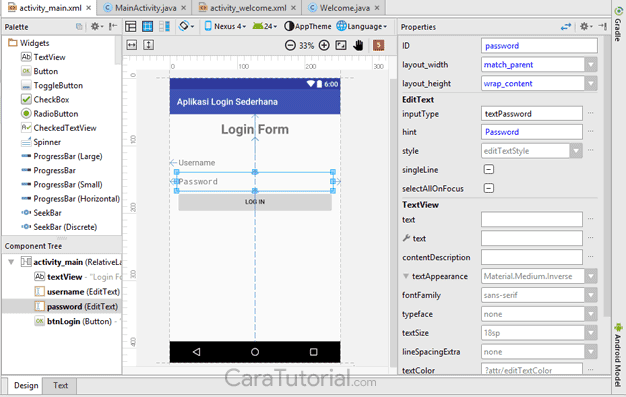Click the Android recents button in the preview
Screen dimensions: 626x397
coord(313,352)
